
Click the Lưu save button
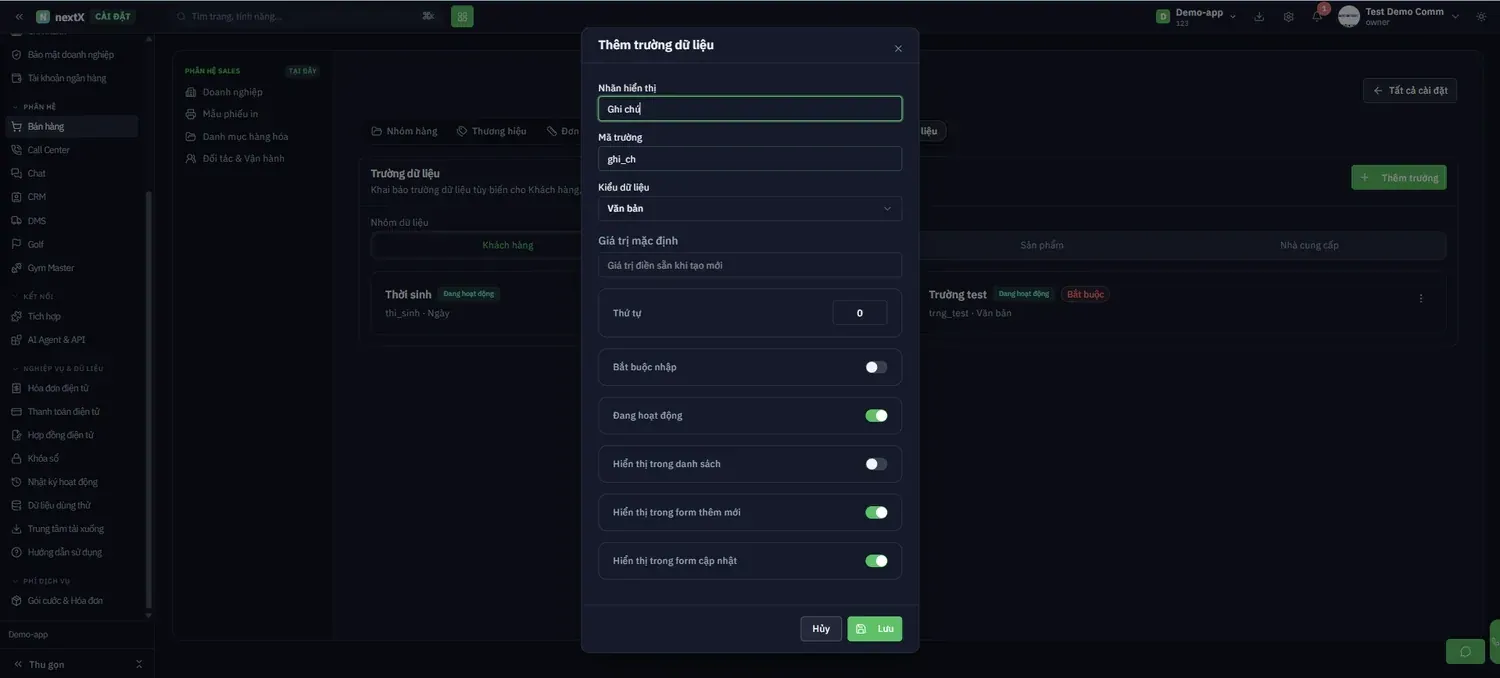[x=875, y=629]
